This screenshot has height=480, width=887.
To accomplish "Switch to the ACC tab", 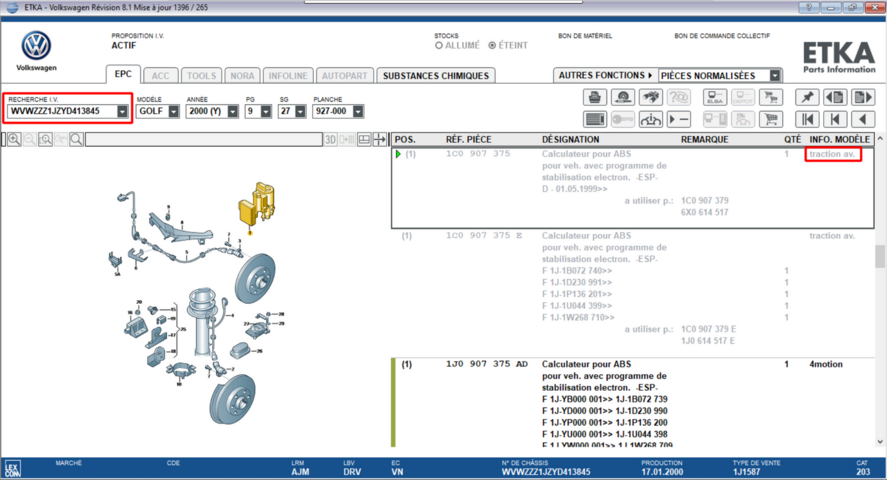I will pyautogui.click(x=160, y=76).
